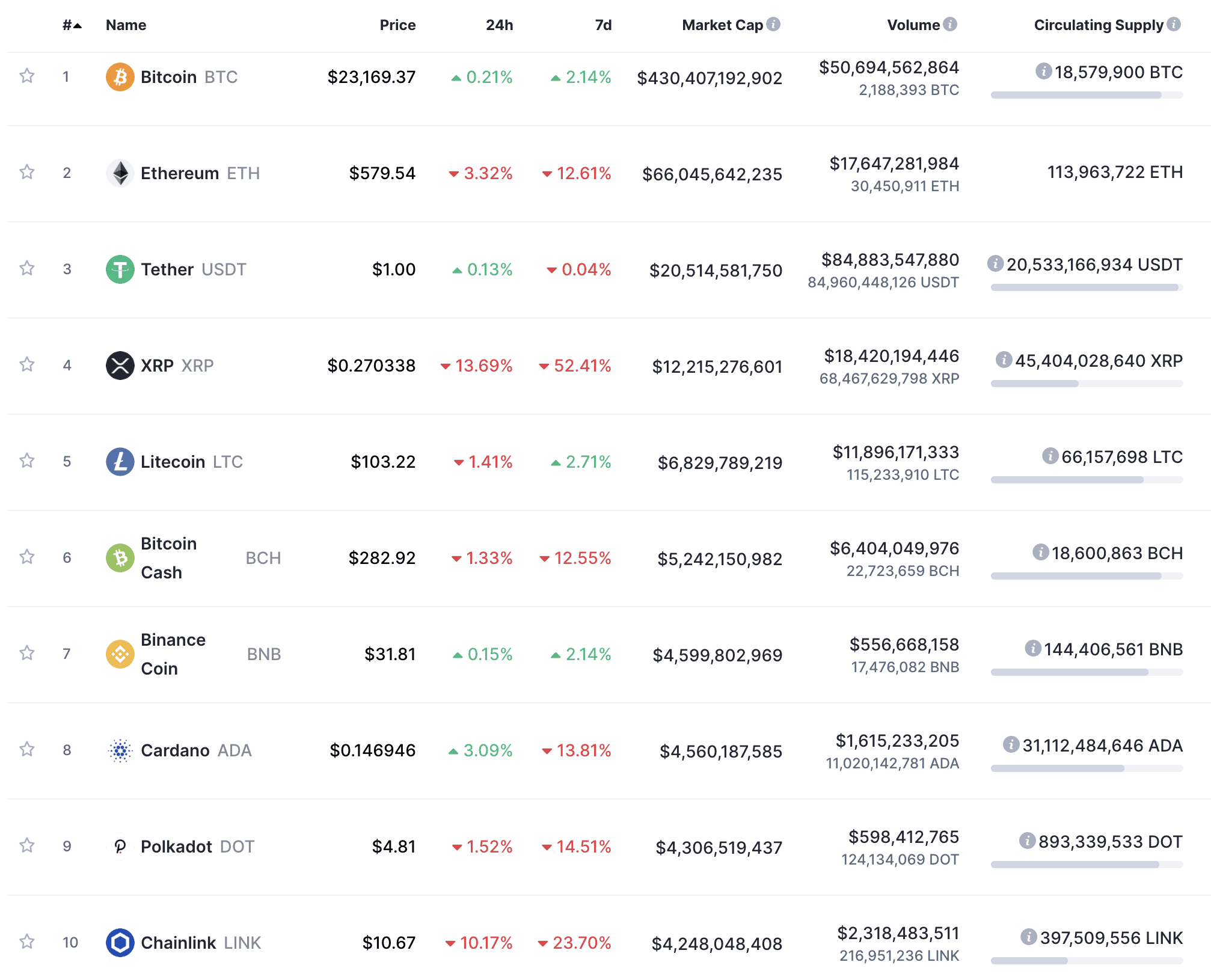Toggle the Binance Coin watchlist star
Image resolution: width=1211 pixels, height=980 pixels.
coord(27,653)
